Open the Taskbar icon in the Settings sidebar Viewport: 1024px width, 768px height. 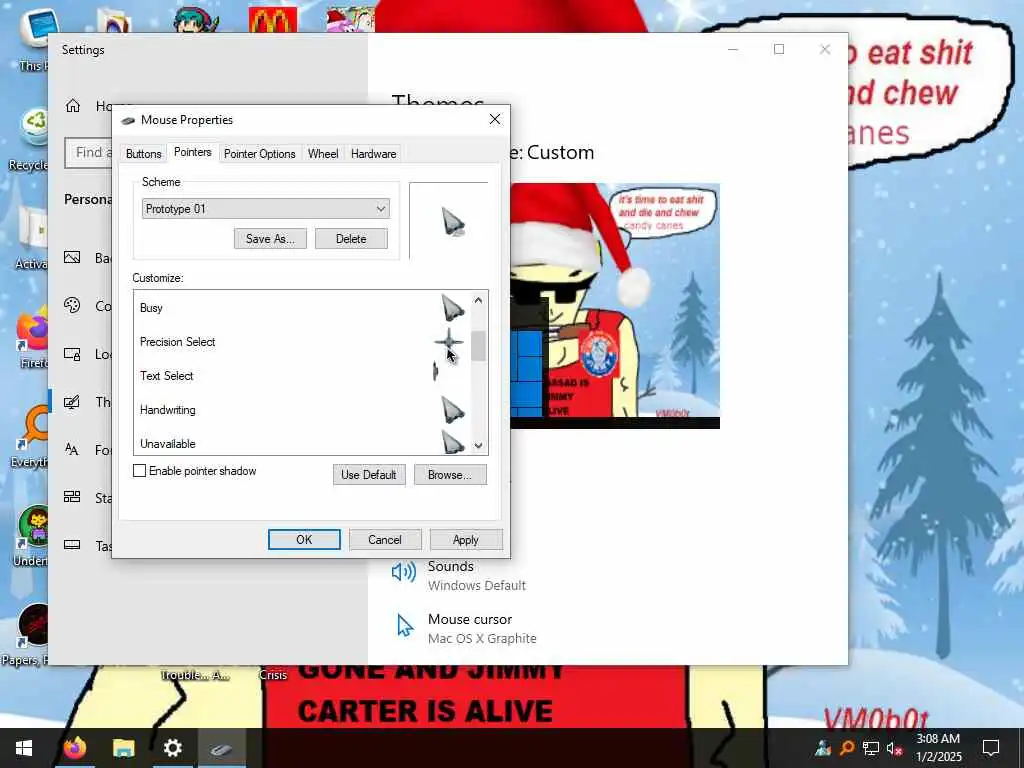pos(72,545)
